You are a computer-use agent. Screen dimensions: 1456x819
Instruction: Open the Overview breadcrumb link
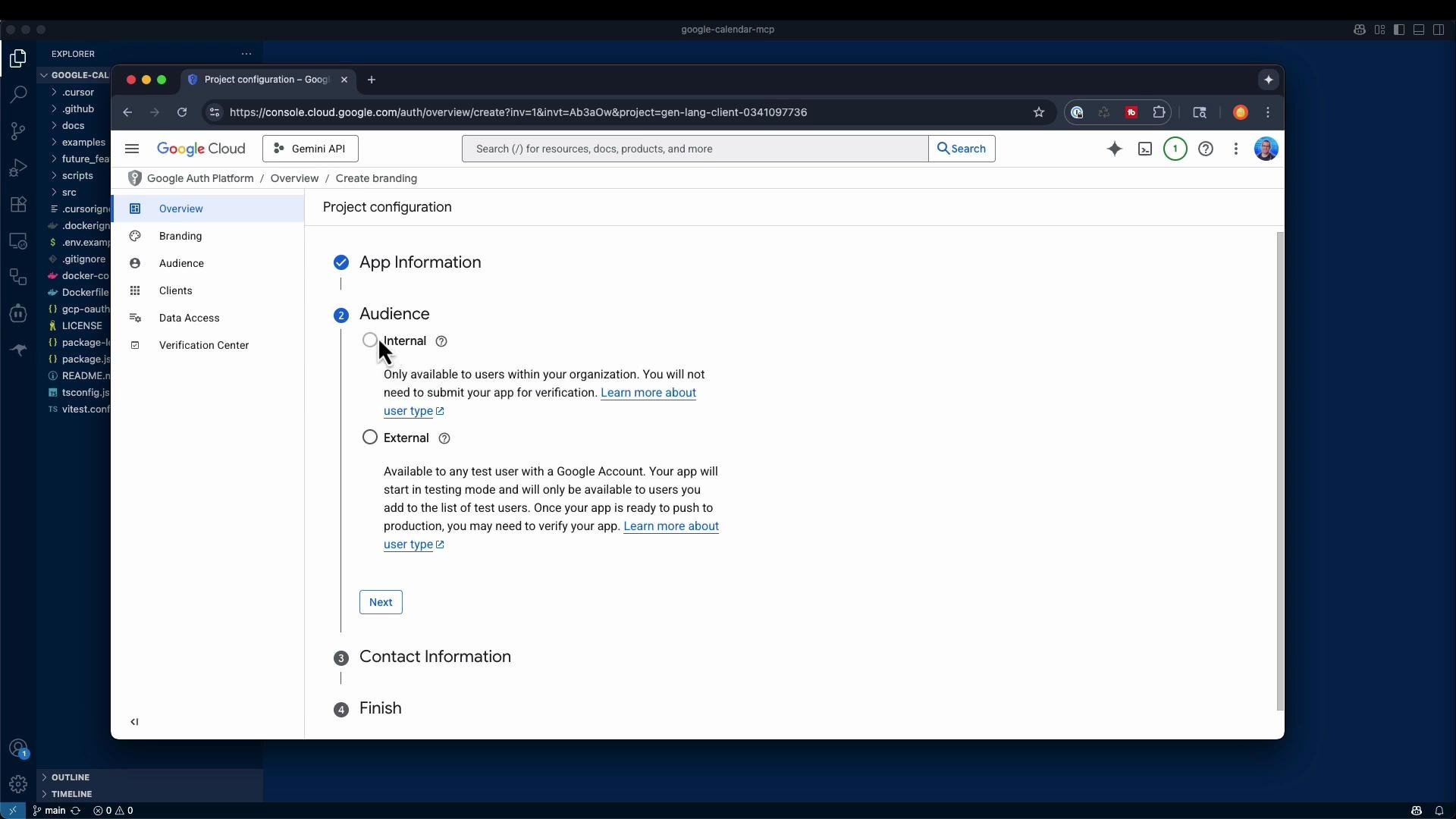tap(294, 178)
